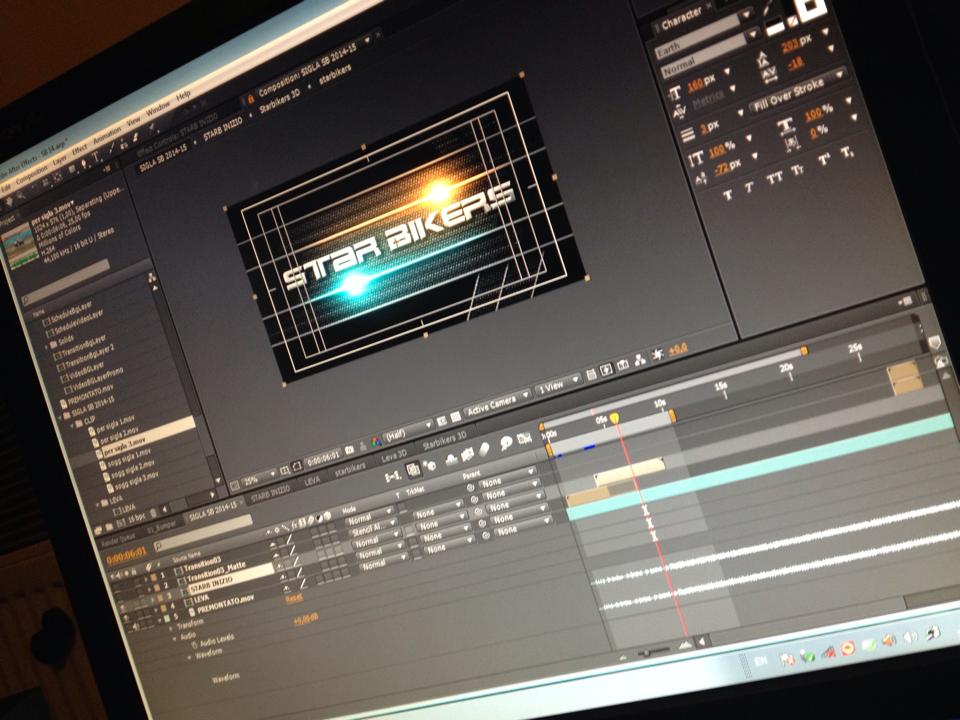Click the draft 3D icon in the timeline header
Viewport: 960px width, 720px height.
click(429, 465)
